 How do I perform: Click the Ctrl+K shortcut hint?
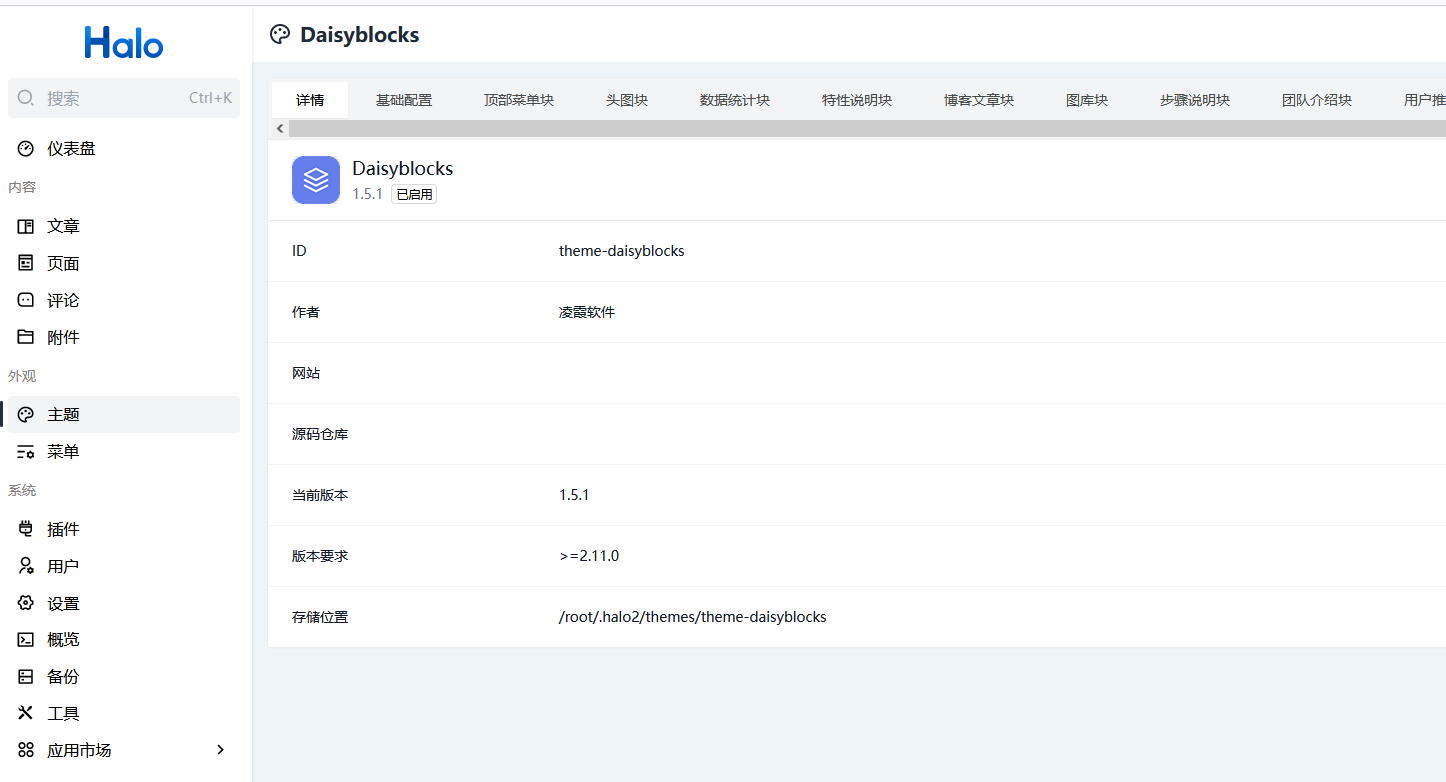[210, 98]
